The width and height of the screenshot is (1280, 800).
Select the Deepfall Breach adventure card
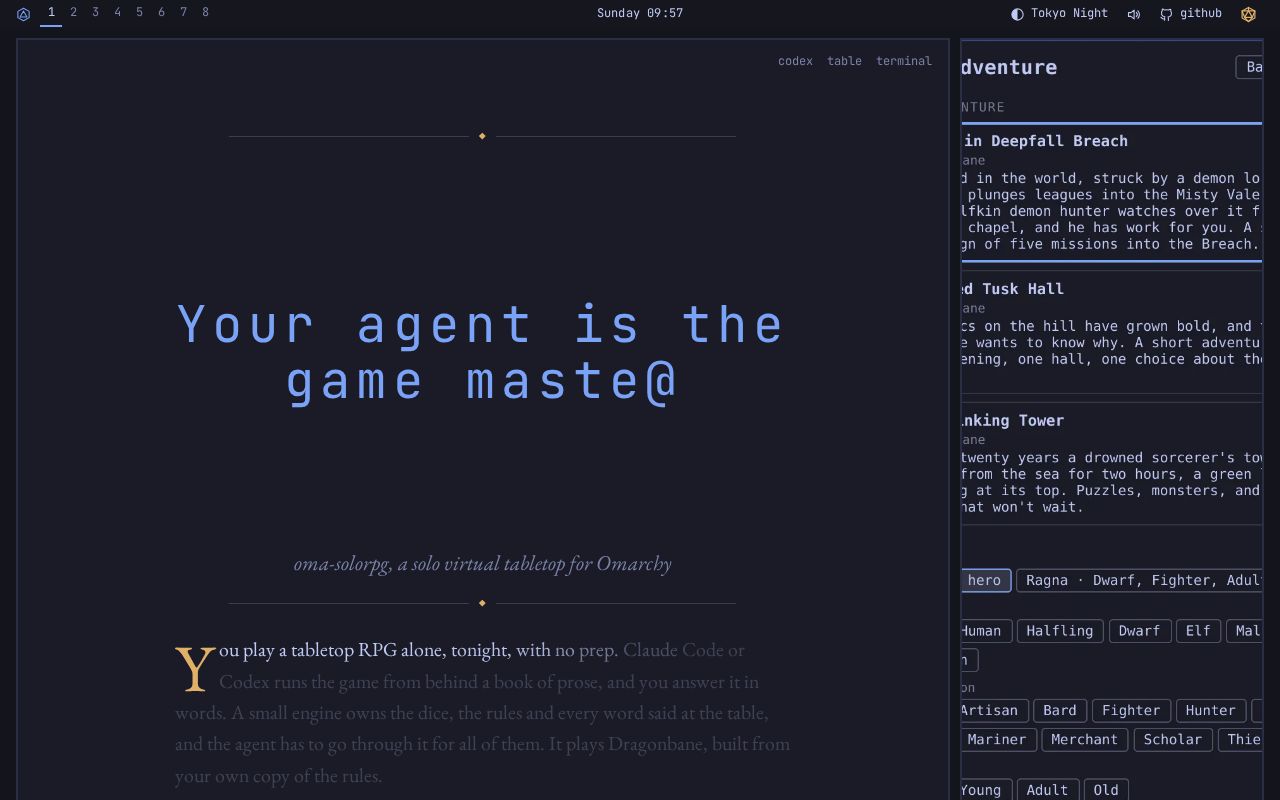[x=1111, y=192]
